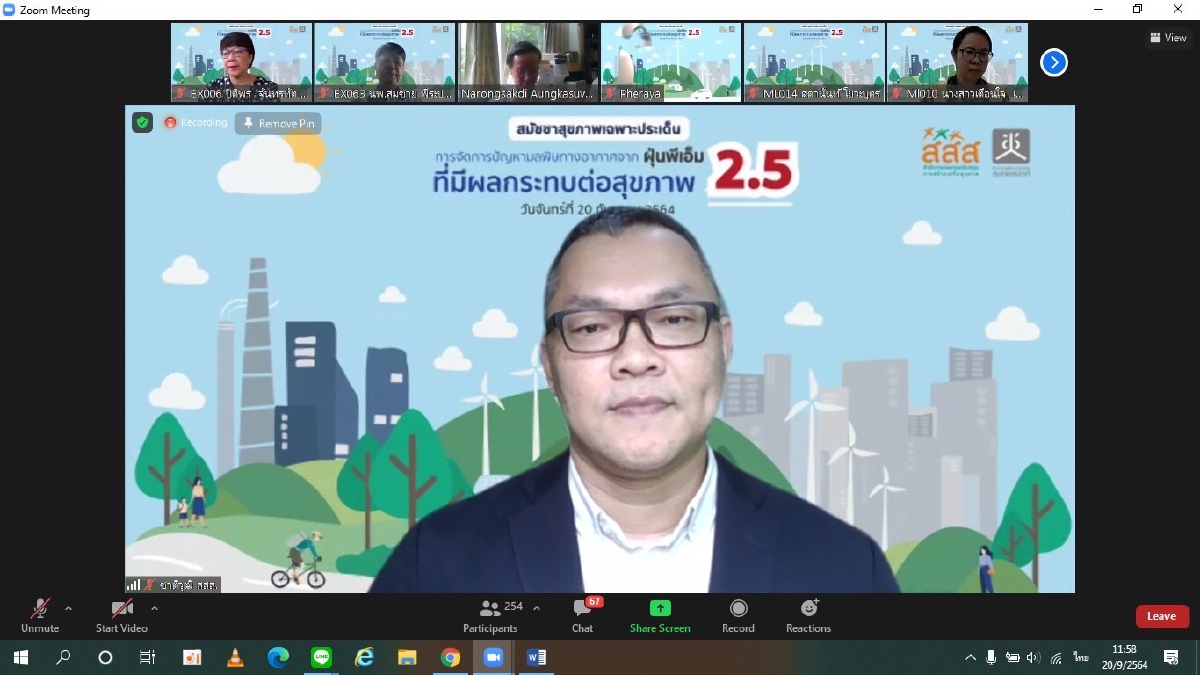Open LINE app from taskbar
Screen dimensions: 1200x675
[x=321, y=657]
